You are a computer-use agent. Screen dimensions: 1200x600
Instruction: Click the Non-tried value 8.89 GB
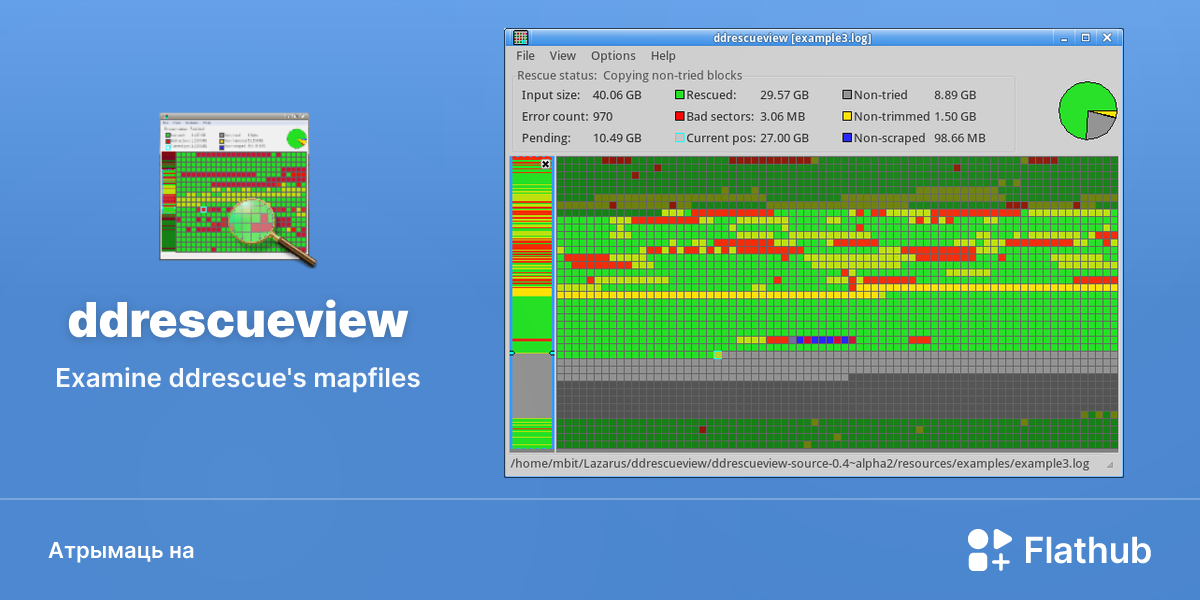[955, 95]
